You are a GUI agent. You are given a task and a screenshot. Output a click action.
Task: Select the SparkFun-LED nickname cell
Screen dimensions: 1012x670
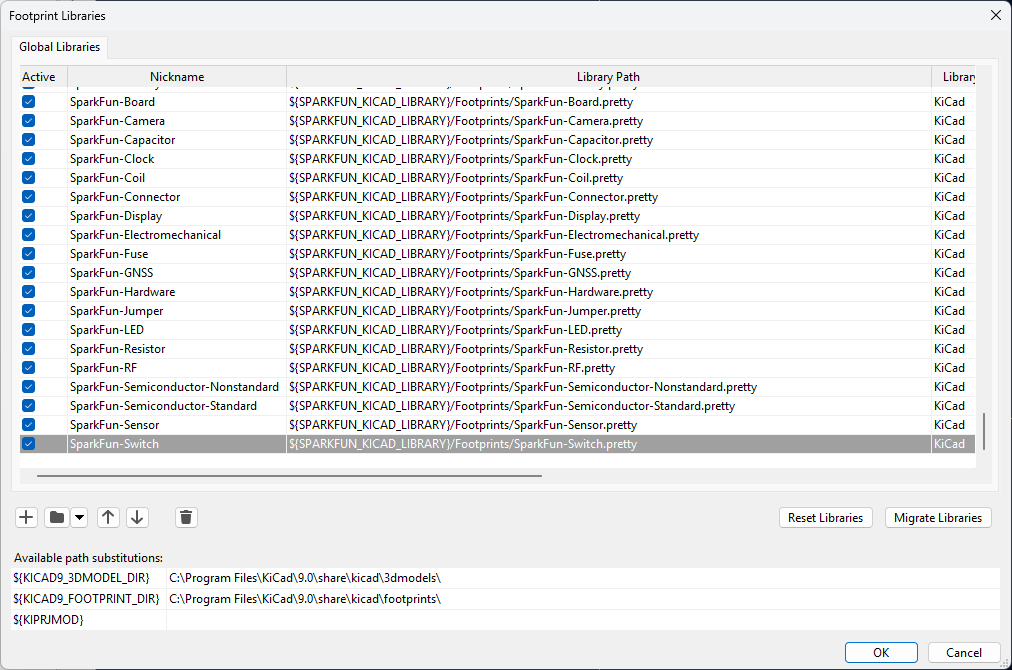[x=177, y=330]
